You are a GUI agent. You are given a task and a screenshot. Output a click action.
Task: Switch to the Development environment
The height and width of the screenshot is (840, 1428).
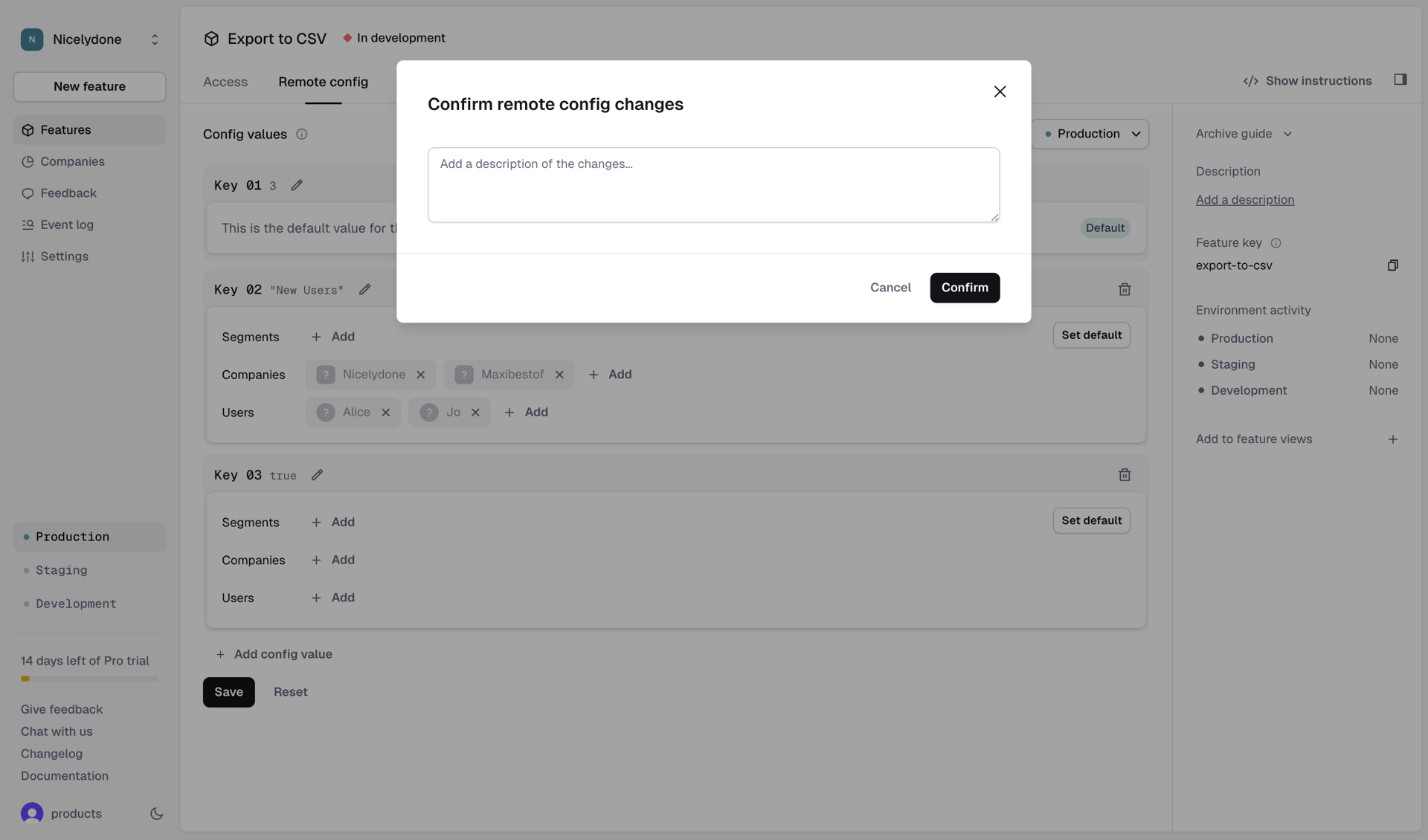pos(76,604)
